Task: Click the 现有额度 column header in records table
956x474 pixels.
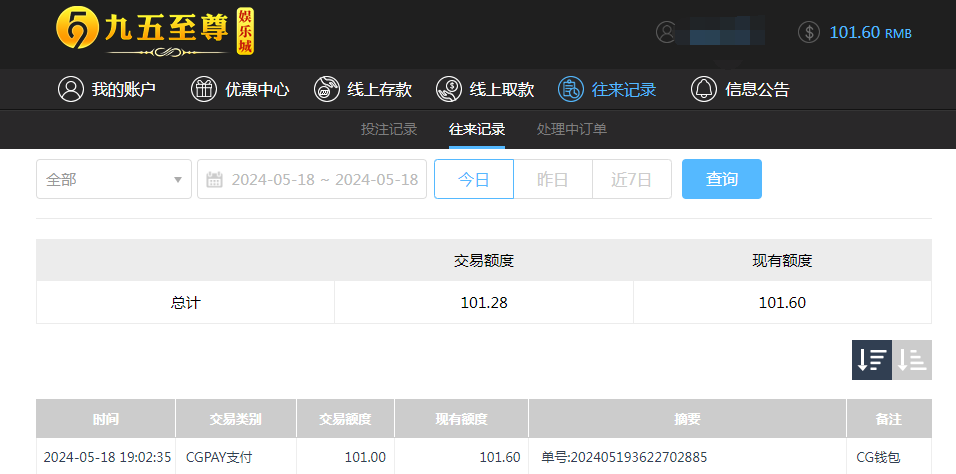Action: 462,419
